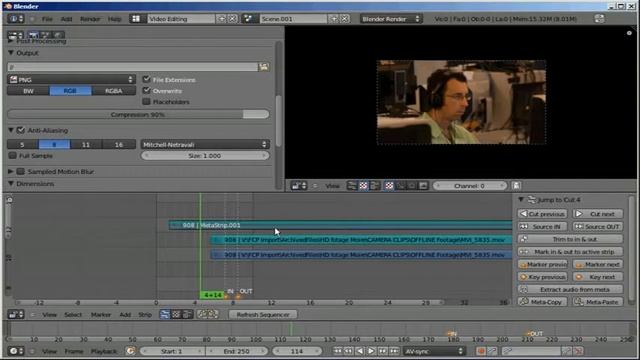Image resolution: width=640 pixels, height=360 pixels.
Task: Open the Help menu
Action: pos(115,19)
